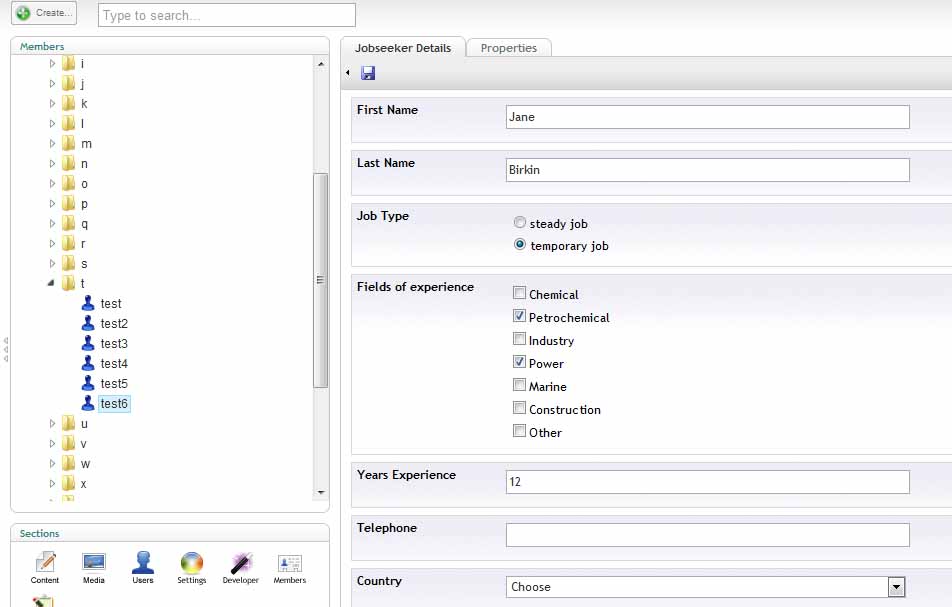Screen dimensions: 952x607
Task: Enable the Marine checkbox
Action: pyautogui.click(x=520, y=386)
